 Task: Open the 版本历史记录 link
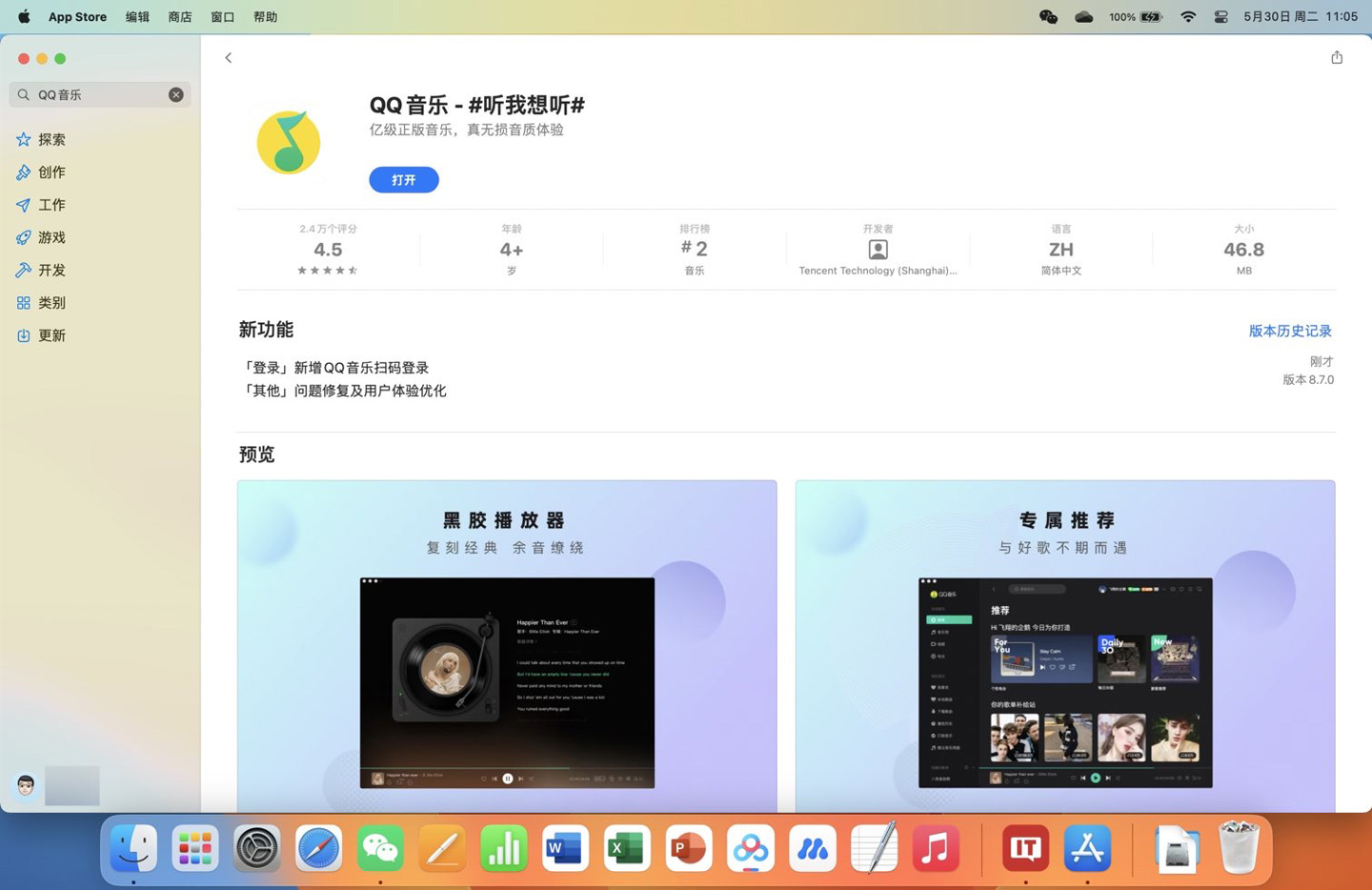tap(1290, 331)
